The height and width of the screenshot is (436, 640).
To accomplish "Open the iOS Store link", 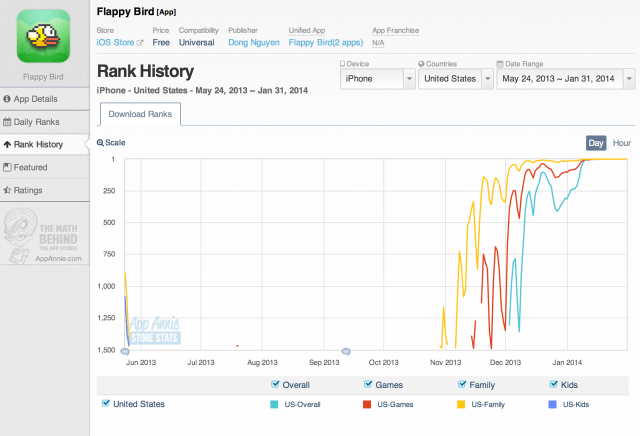I will click(116, 42).
